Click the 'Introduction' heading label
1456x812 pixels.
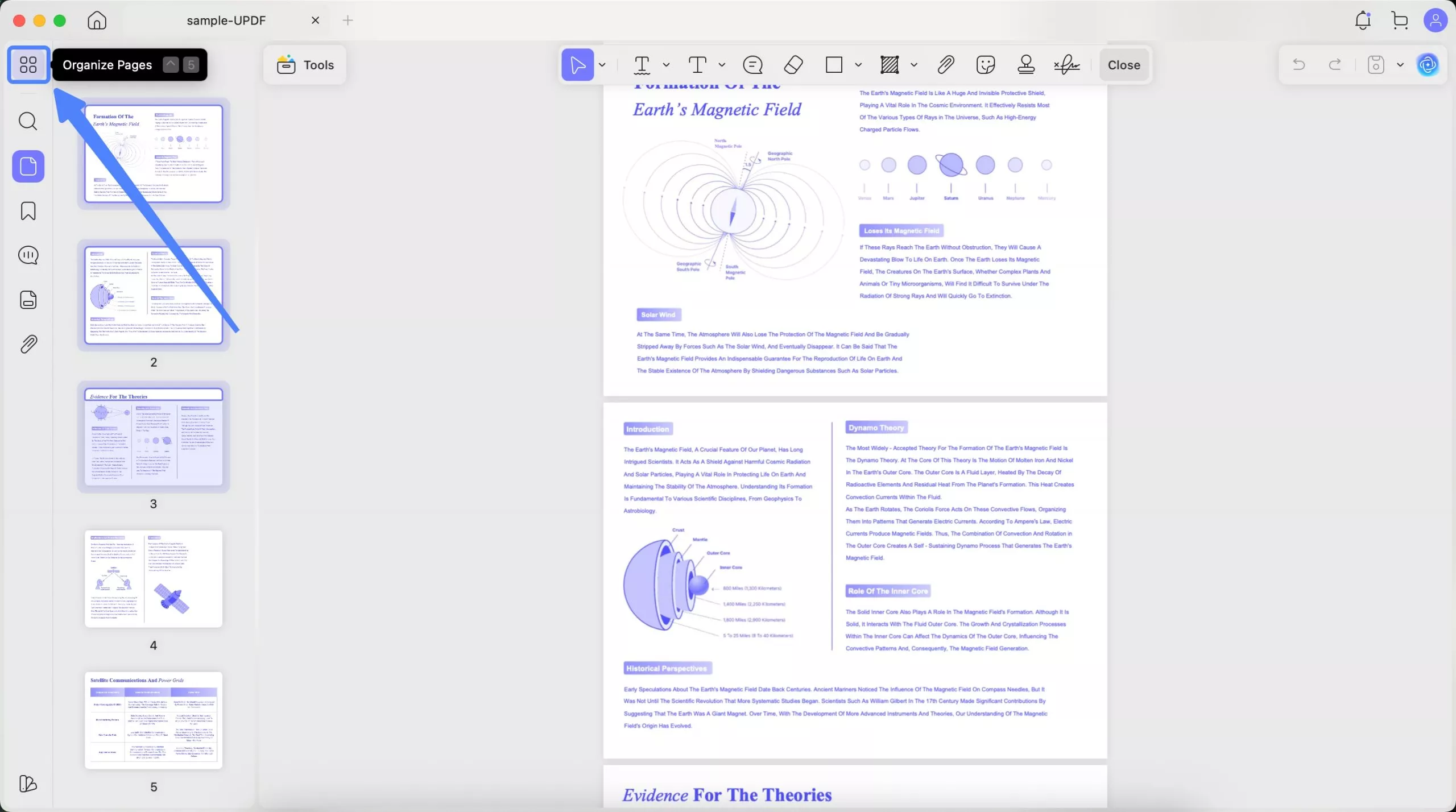(648, 429)
